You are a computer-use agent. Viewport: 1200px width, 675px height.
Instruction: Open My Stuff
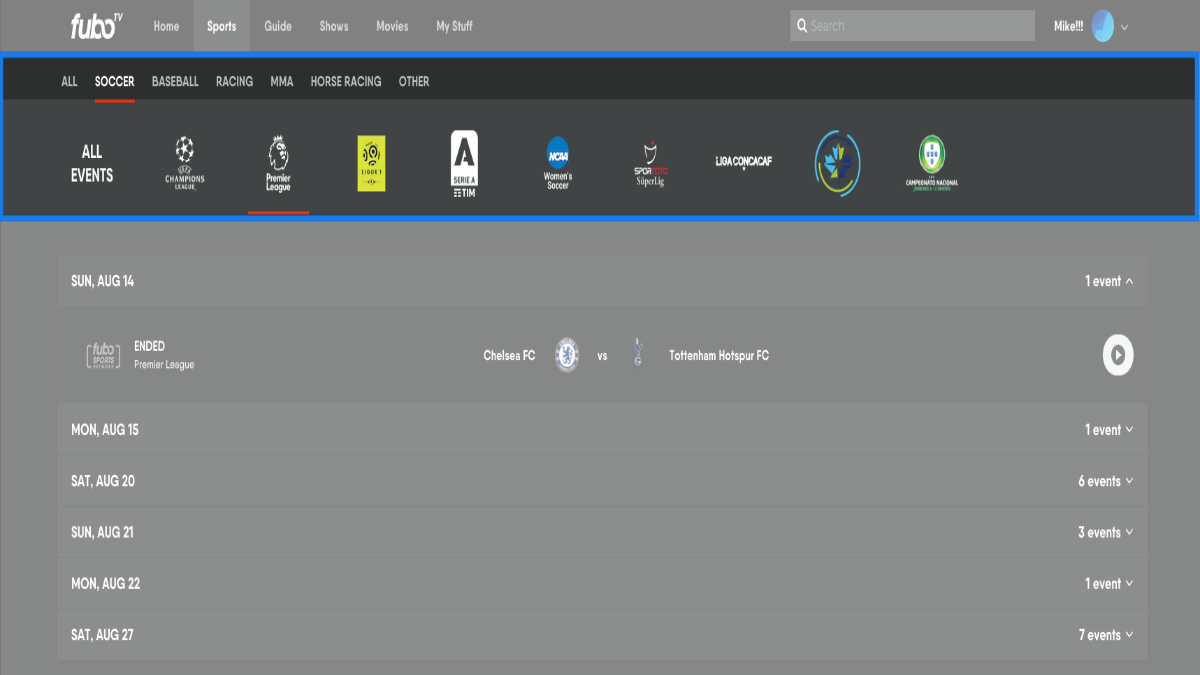point(454,26)
